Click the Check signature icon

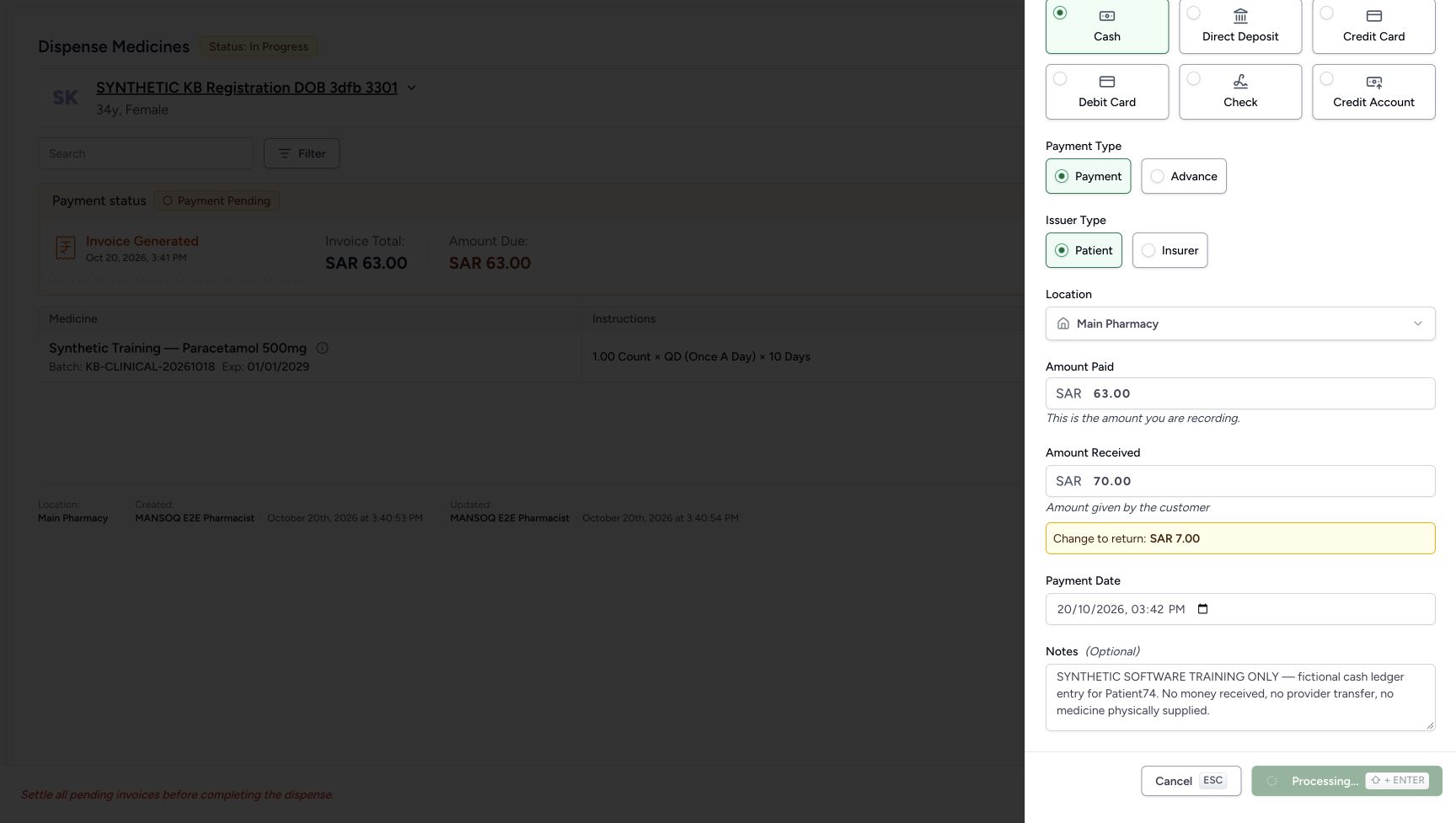tap(1240, 82)
